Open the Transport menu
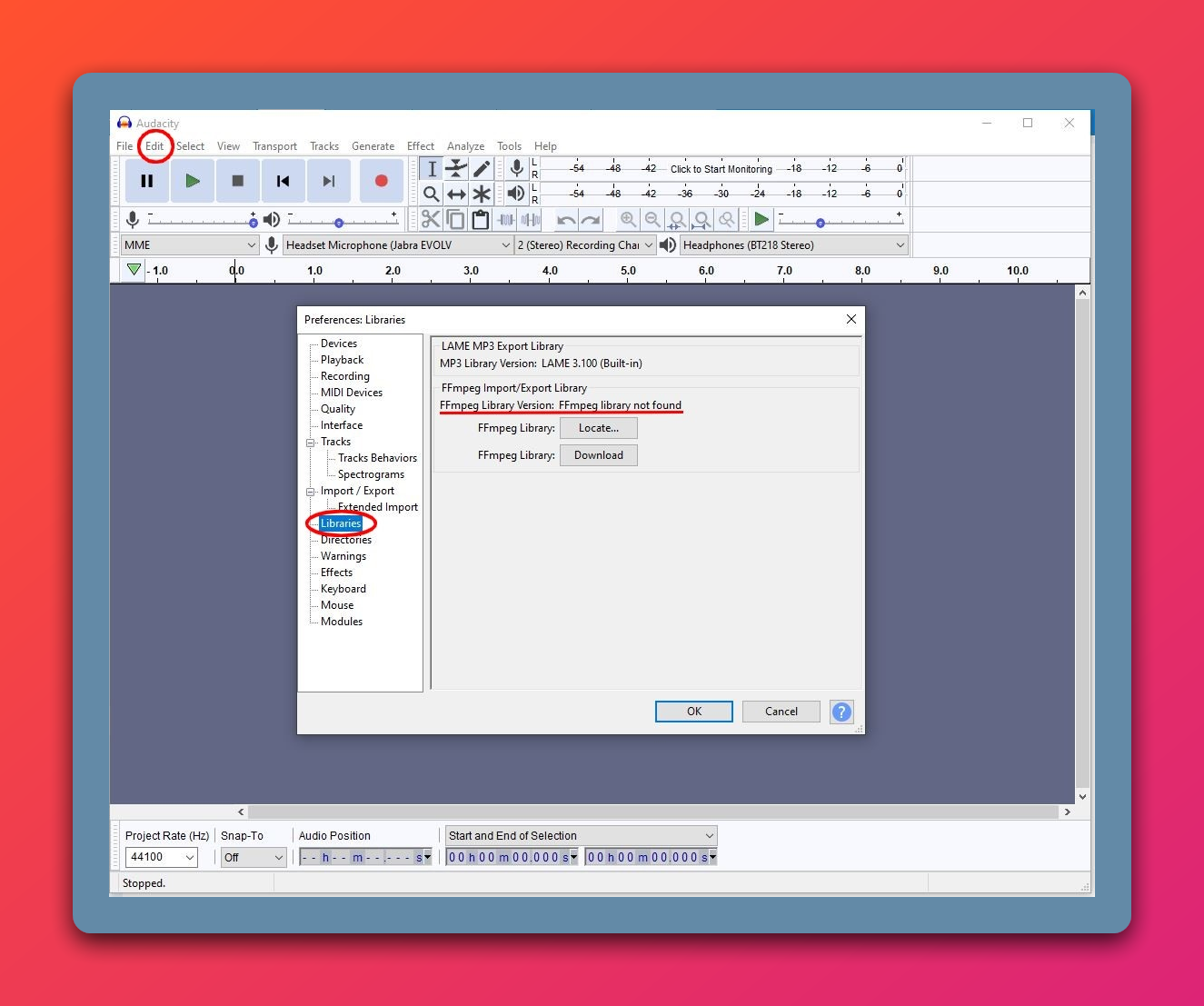The image size is (1204, 1006). (274, 146)
